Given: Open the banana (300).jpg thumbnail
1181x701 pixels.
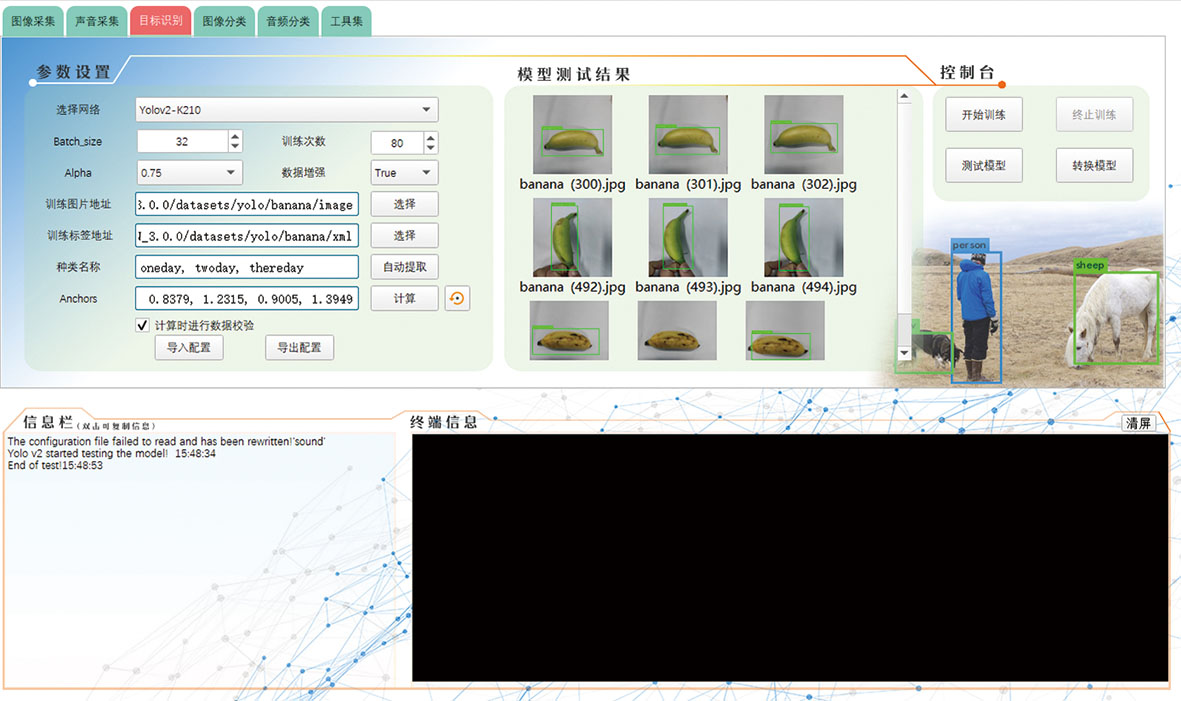Looking at the screenshot, I should (x=572, y=135).
